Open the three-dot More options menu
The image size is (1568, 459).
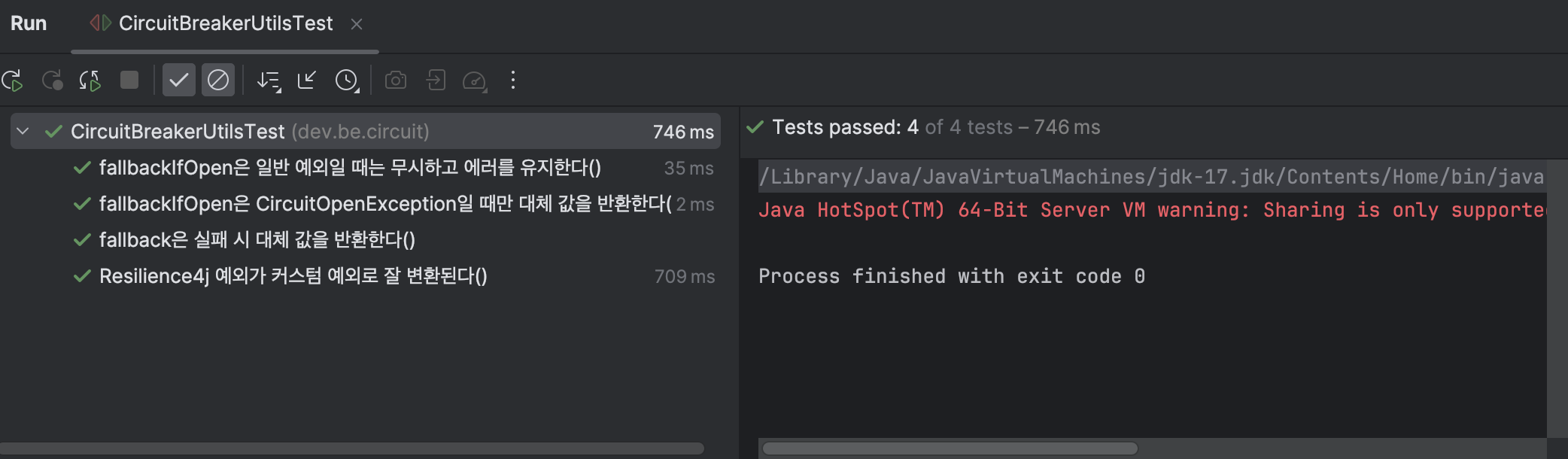[513, 81]
